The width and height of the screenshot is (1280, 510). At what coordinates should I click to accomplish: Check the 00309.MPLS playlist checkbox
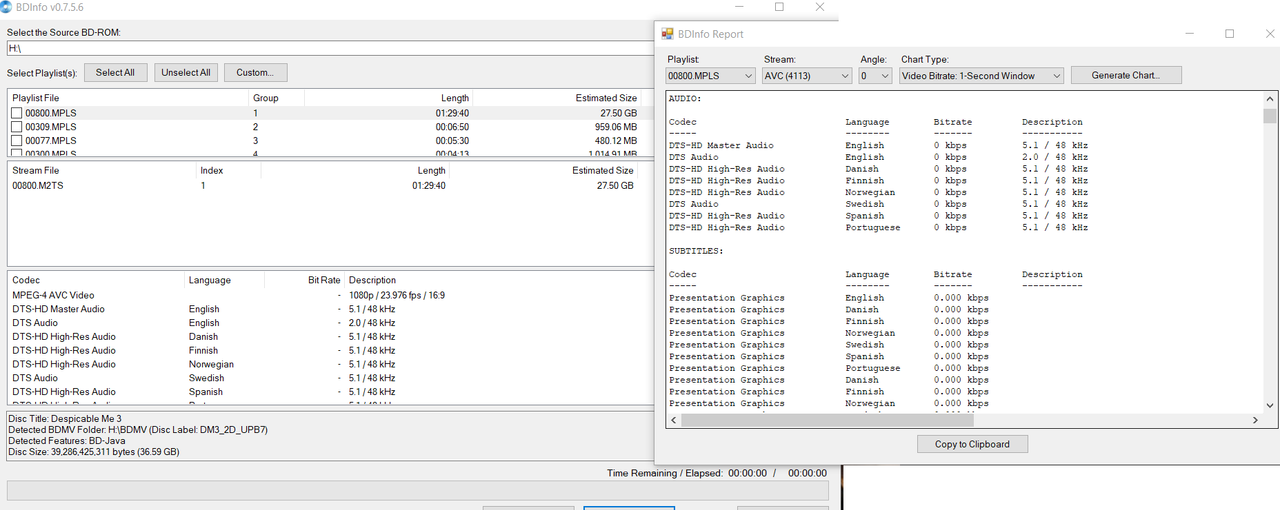tap(17, 127)
